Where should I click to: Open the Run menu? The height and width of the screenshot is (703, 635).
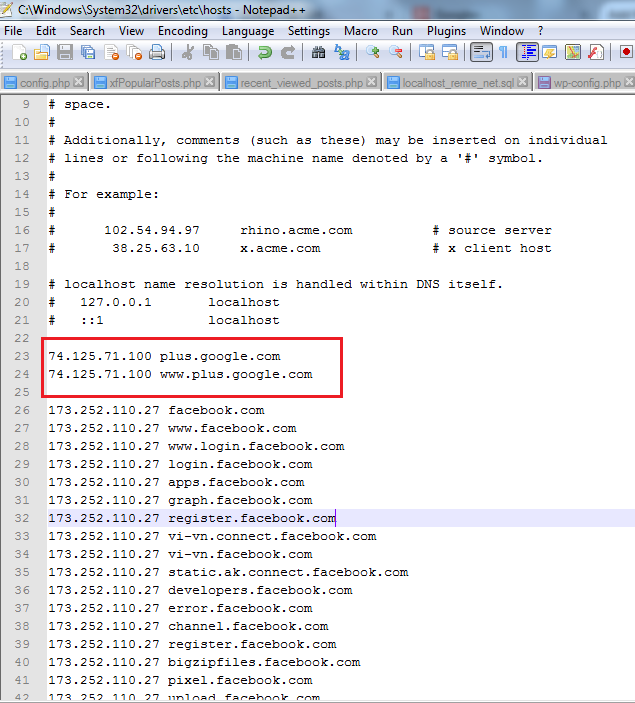(402, 31)
